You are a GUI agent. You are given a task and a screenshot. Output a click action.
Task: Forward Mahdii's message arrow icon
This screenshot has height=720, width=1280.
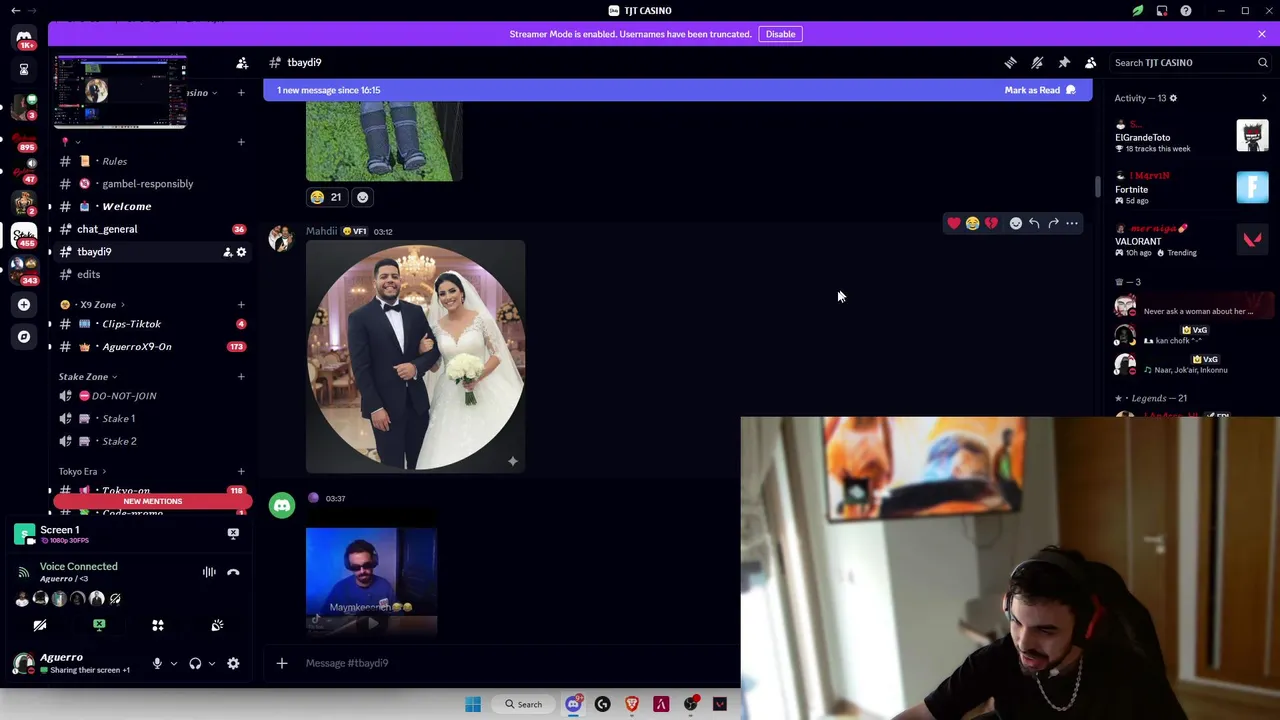[x=1053, y=223]
